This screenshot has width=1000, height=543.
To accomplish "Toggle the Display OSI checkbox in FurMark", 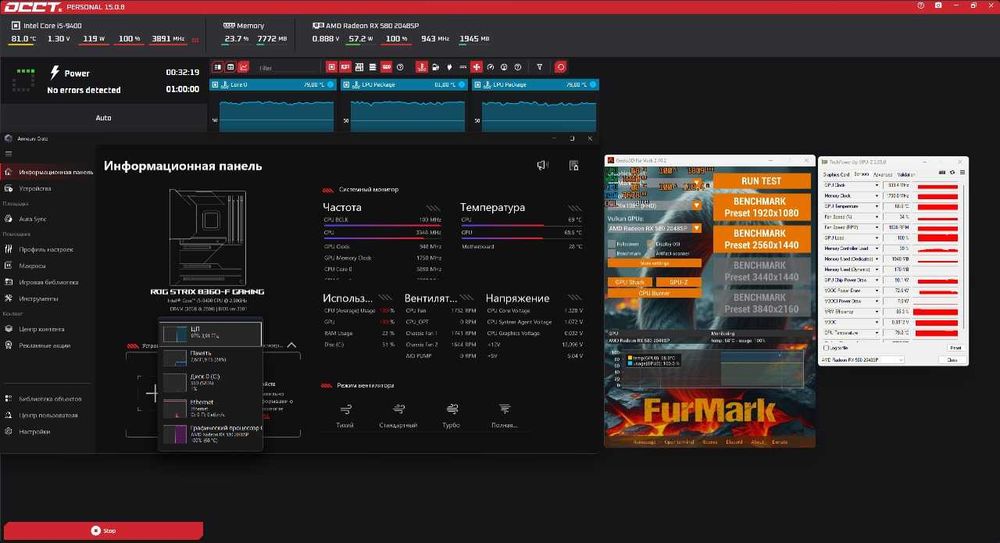I will click(651, 244).
